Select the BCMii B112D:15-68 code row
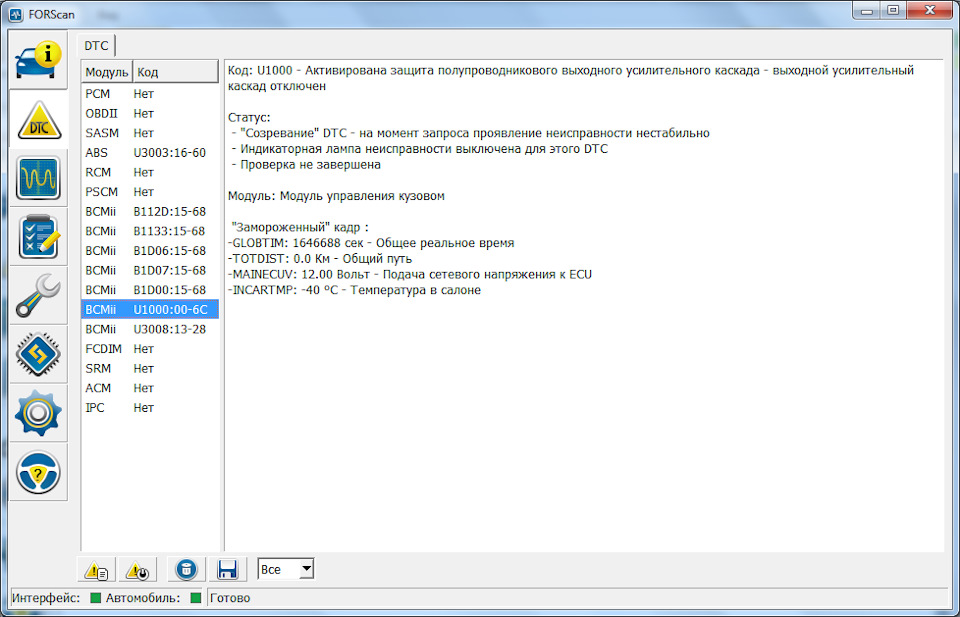960x617 pixels. tap(150, 211)
